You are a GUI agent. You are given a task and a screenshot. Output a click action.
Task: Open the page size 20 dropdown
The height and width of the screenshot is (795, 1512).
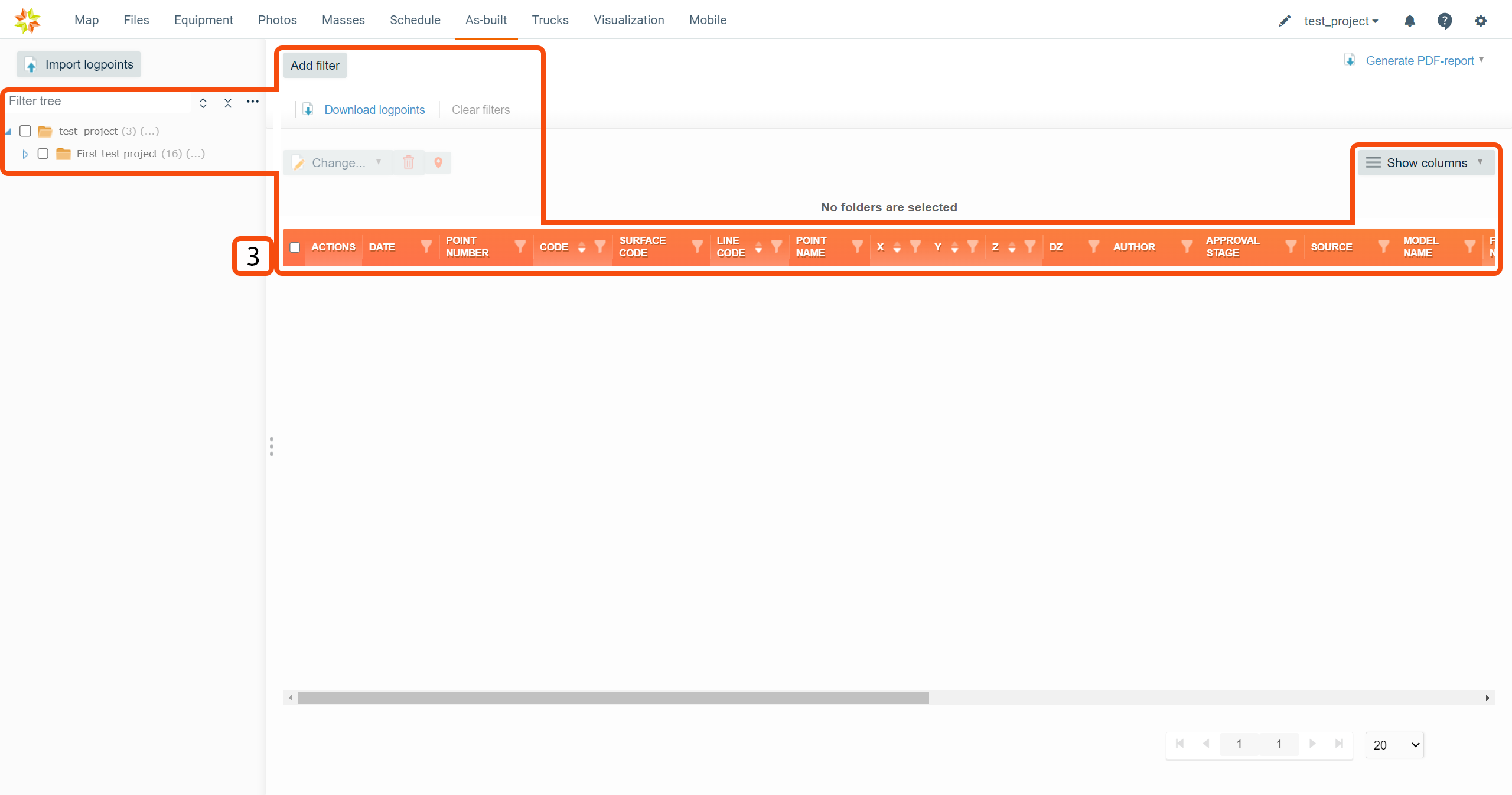pyautogui.click(x=1394, y=745)
